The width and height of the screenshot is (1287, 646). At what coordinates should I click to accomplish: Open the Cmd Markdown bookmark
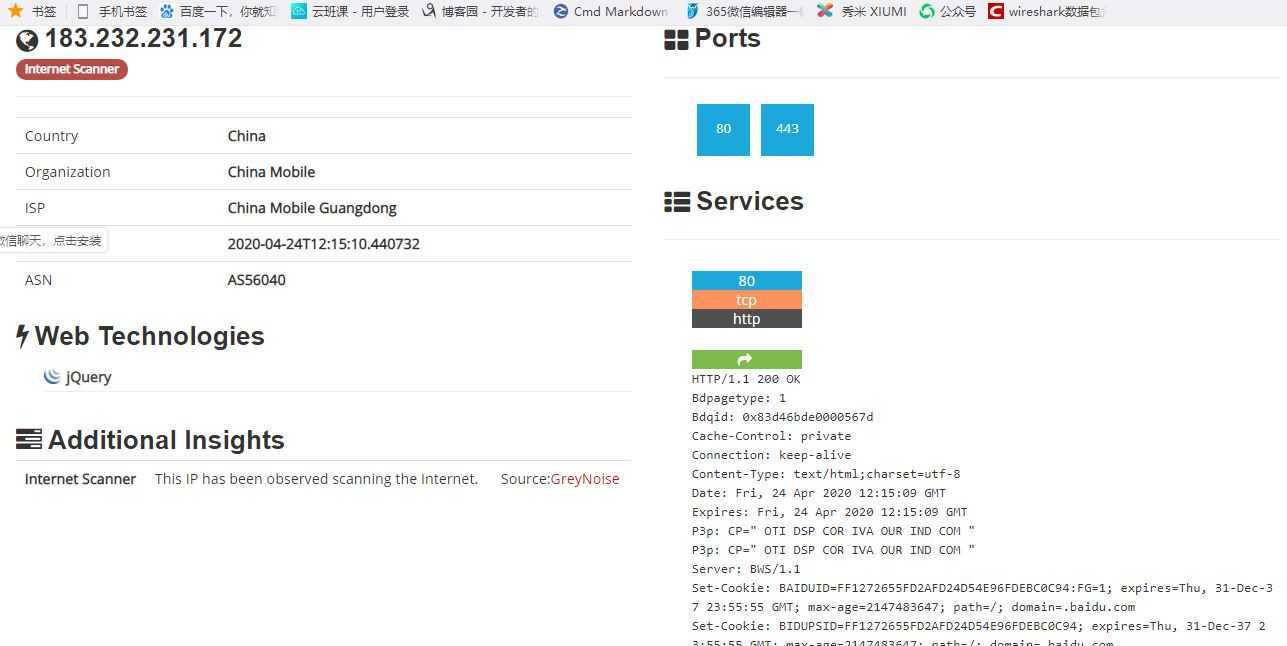coord(610,12)
